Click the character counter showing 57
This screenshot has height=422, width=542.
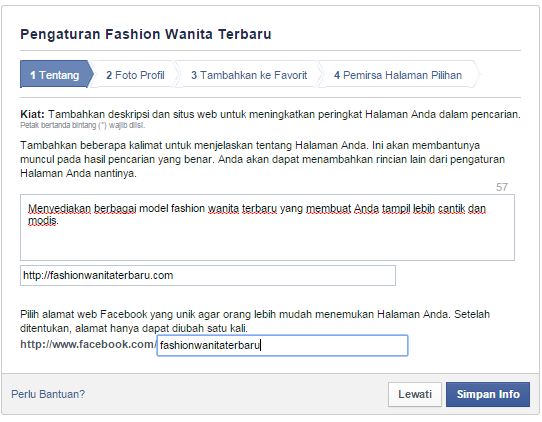pyautogui.click(x=502, y=187)
